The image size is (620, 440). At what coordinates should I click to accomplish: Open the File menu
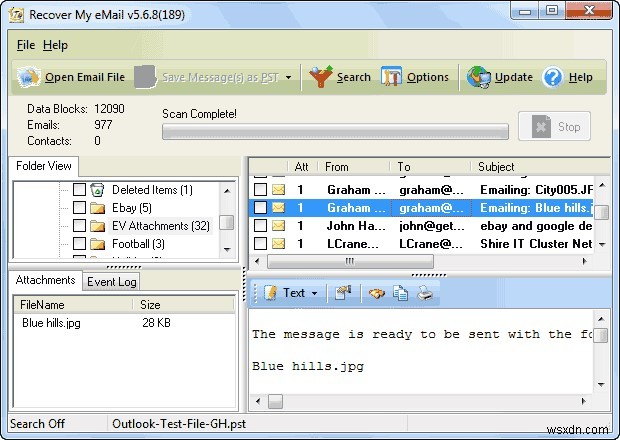[26, 45]
